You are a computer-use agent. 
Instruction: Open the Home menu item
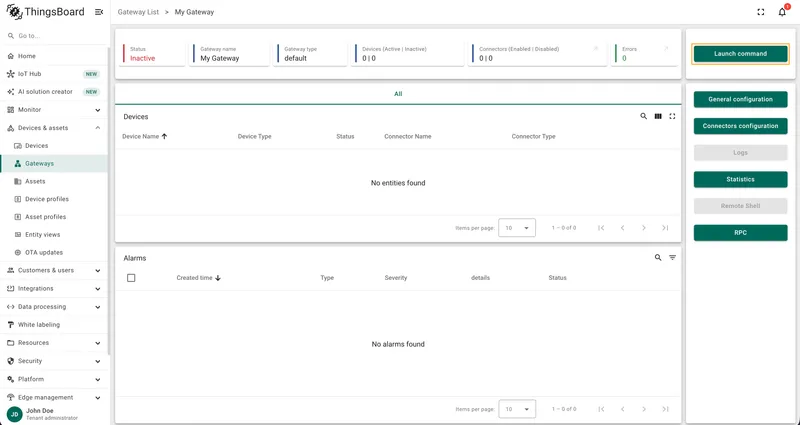54,56
